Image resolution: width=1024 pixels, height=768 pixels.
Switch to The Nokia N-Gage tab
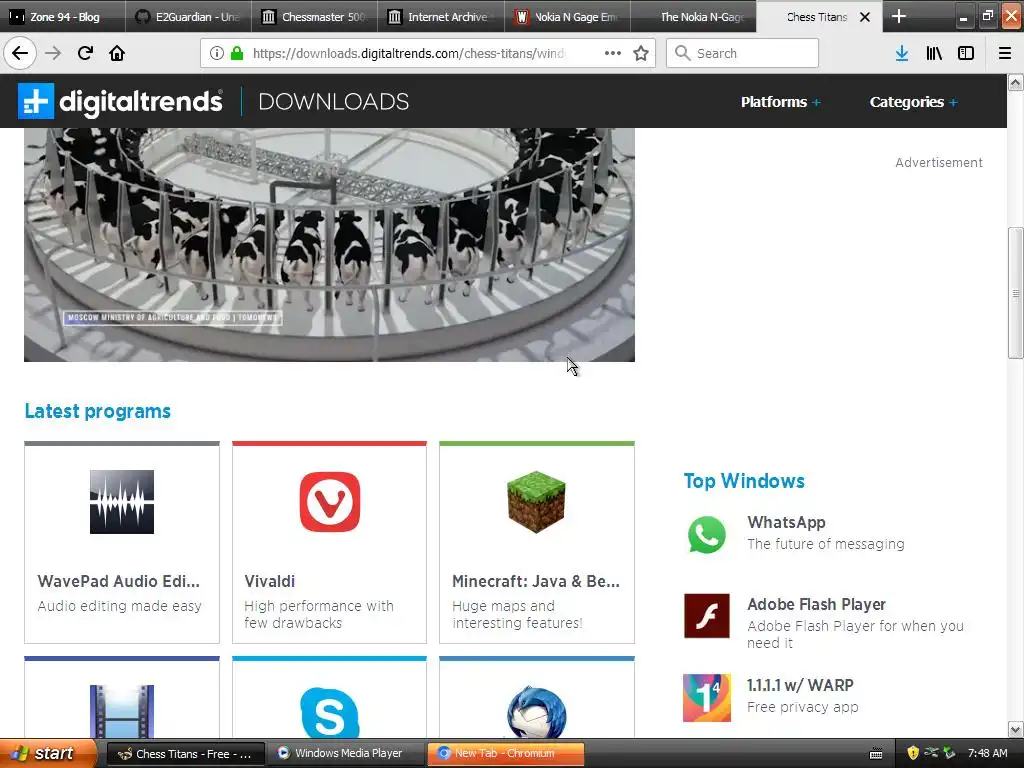click(693, 17)
